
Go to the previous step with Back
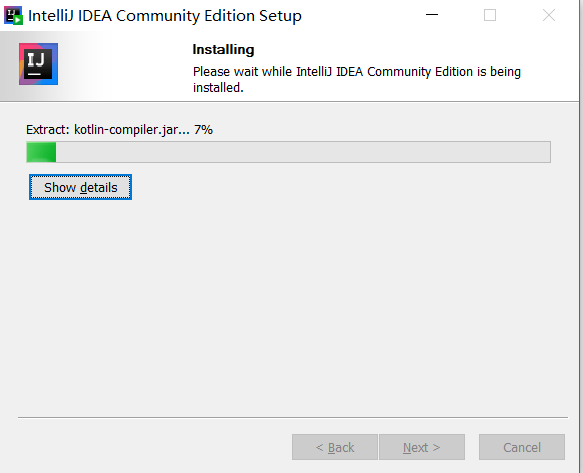click(x=335, y=447)
